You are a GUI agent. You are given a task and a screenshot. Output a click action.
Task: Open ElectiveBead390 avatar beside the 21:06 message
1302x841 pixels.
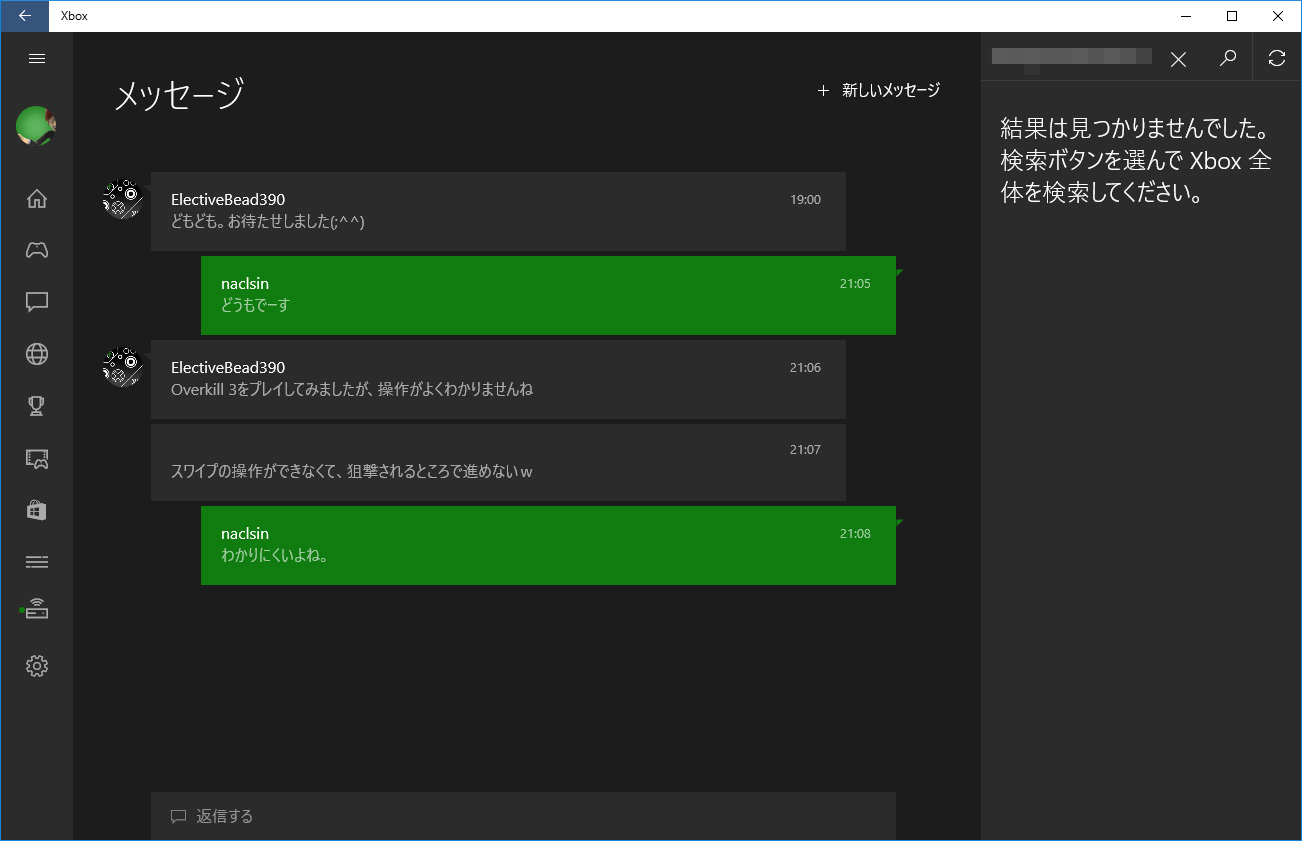[x=122, y=367]
